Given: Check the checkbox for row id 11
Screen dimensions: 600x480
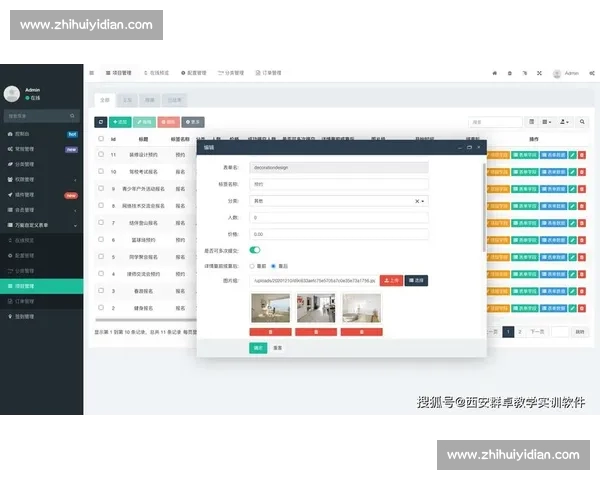Looking at the screenshot, I should pos(101,154).
